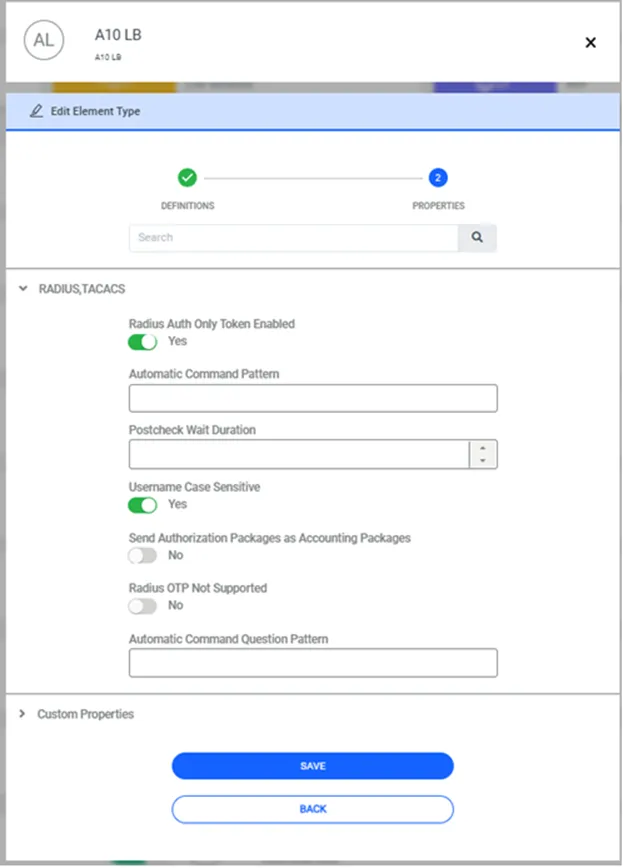
Task: Click the Postcheck Wait Duration field
Action: (x=299, y=454)
